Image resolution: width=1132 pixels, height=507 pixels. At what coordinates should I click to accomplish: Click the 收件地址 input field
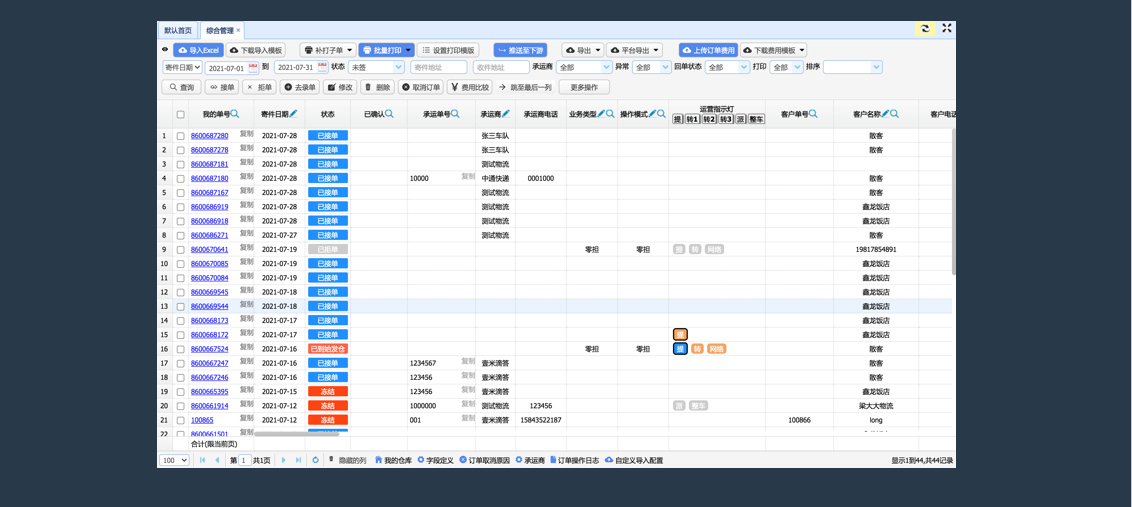pyautogui.click(x=501, y=67)
